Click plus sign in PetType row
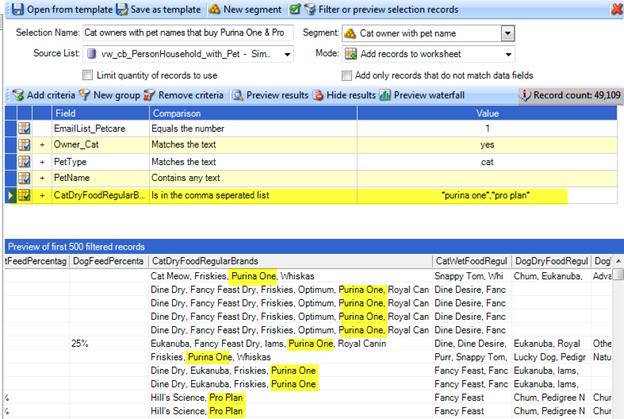The width and height of the screenshot is (624, 419). 42,162
